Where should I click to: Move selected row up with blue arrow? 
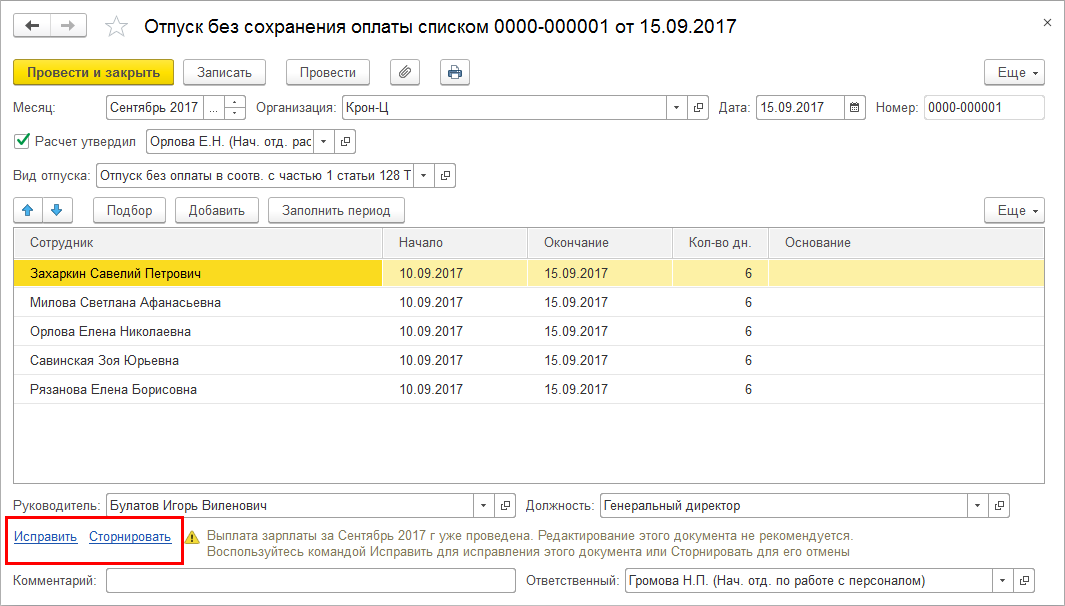tap(28, 210)
